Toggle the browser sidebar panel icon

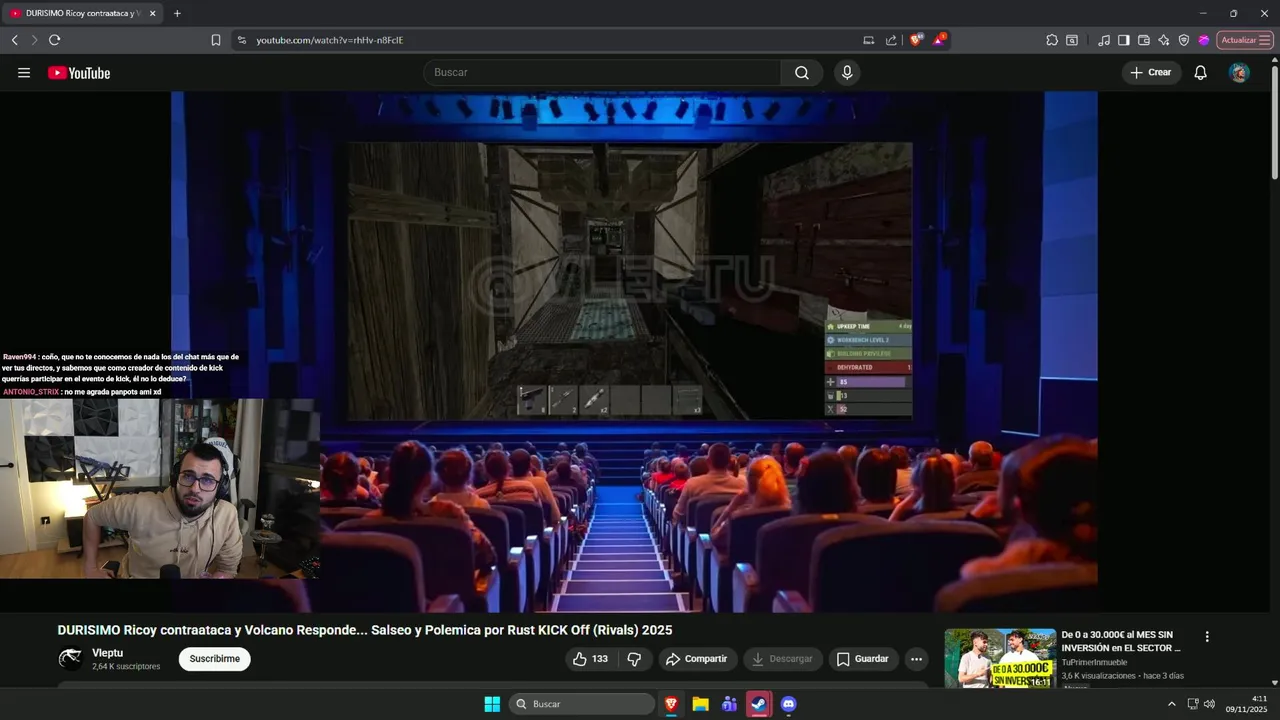1124,40
